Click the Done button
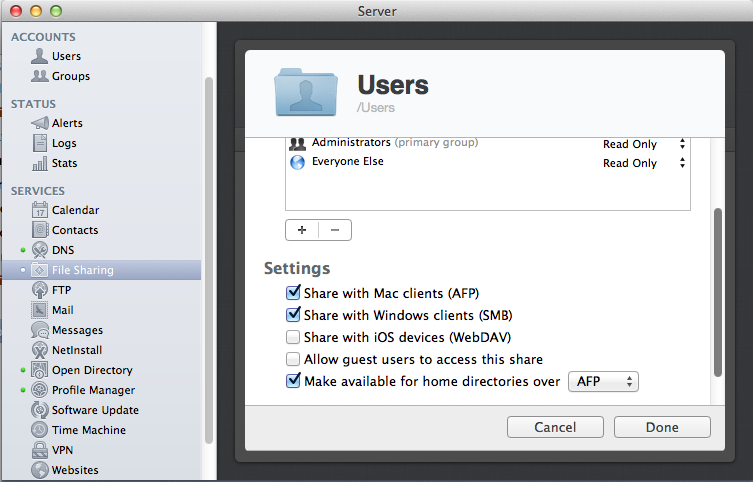Screen dimensions: 753x482 click(x=662, y=427)
